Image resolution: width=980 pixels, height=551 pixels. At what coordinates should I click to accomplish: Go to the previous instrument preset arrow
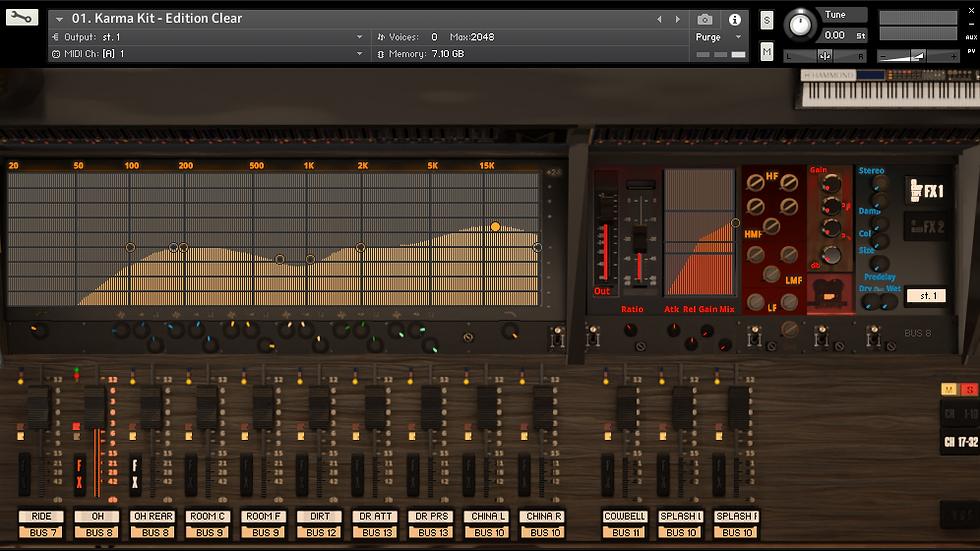[659, 19]
